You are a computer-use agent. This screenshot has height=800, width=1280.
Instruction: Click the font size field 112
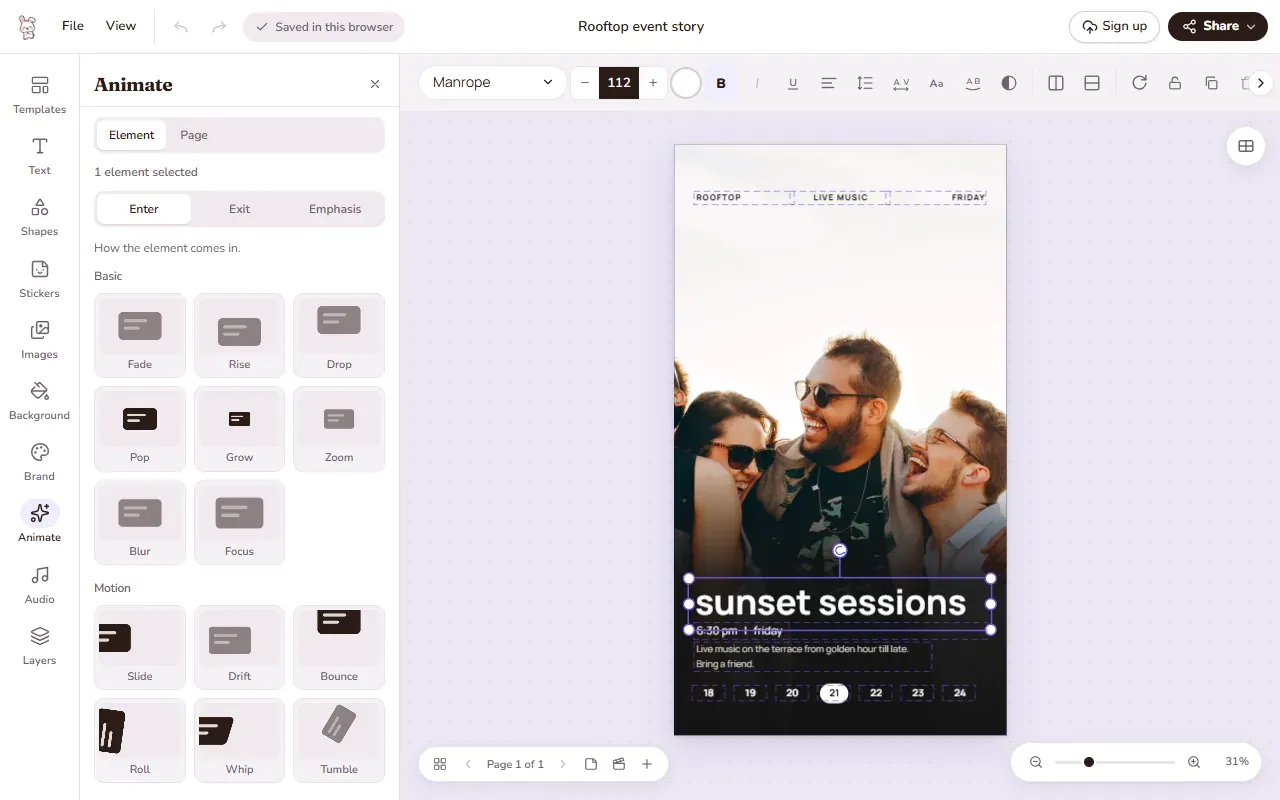pyautogui.click(x=619, y=83)
